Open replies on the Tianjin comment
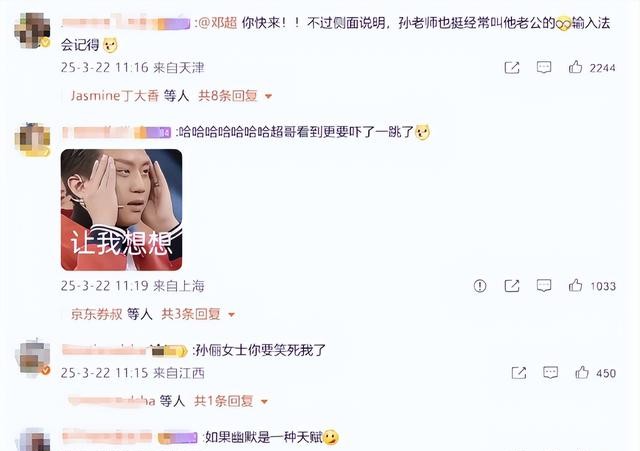The image size is (640, 451). (544, 67)
